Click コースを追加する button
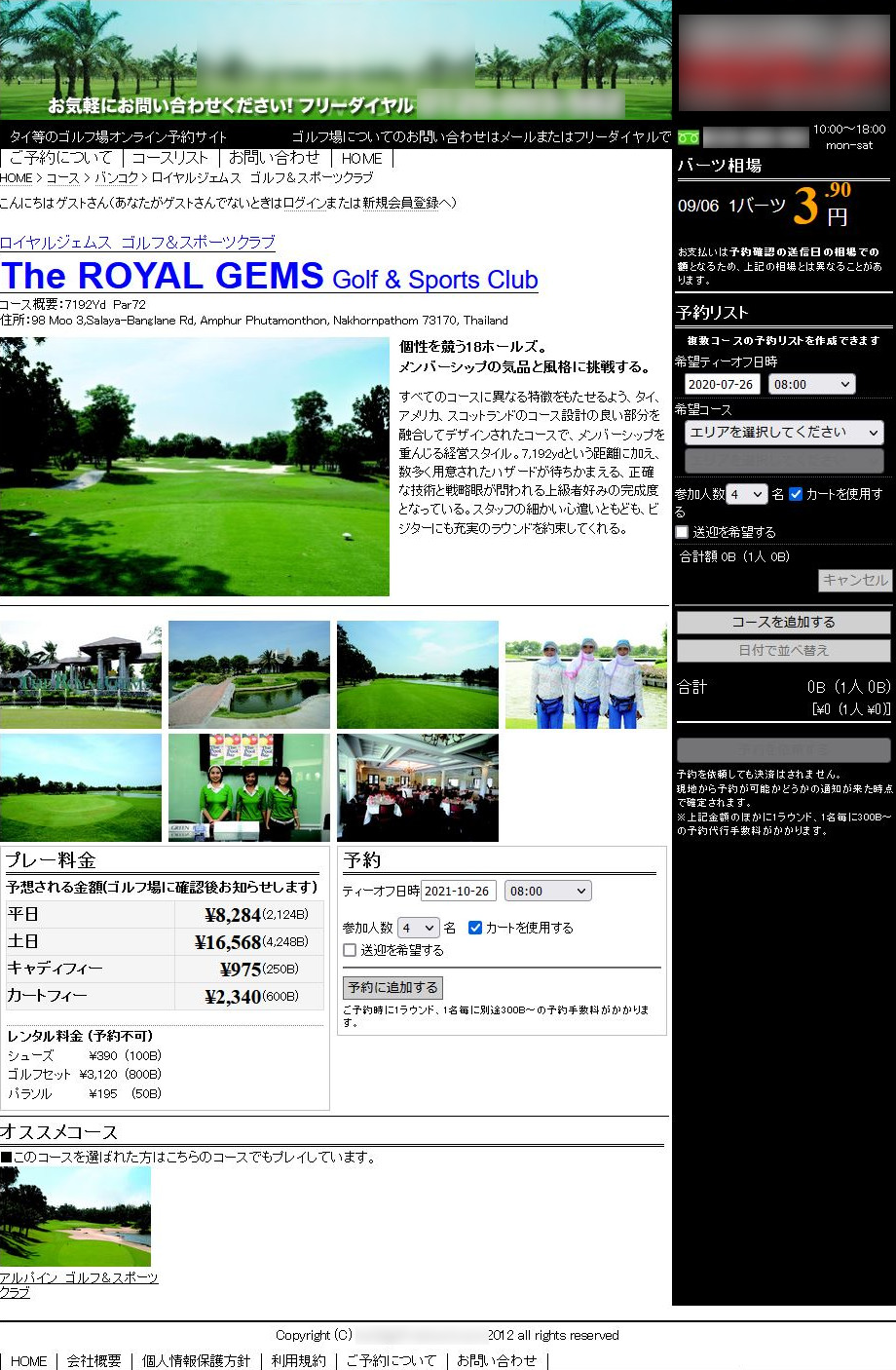 784,622
